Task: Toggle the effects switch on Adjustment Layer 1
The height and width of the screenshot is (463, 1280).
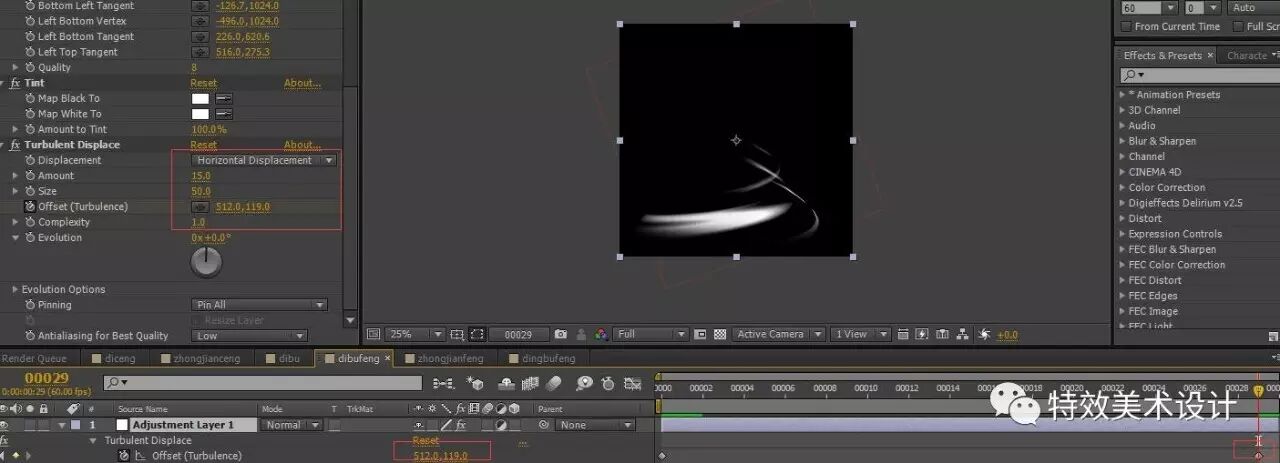Action: click(461, 425)
